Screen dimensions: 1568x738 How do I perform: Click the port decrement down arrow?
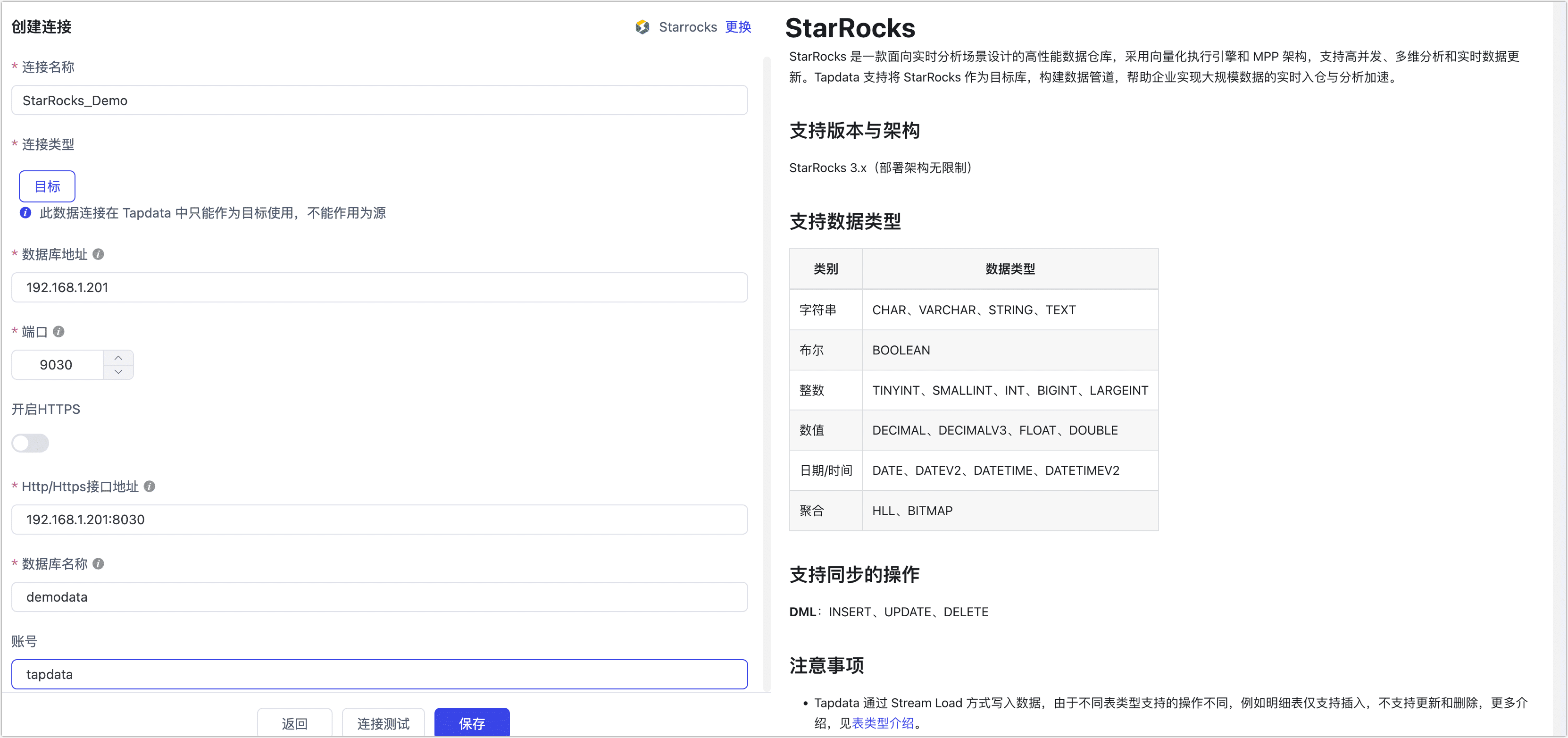[x=119, y=372]
